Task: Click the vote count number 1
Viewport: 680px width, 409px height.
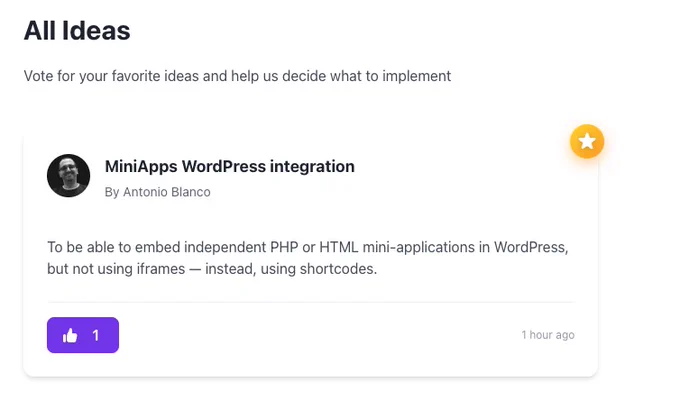Action: pos(96,335)
